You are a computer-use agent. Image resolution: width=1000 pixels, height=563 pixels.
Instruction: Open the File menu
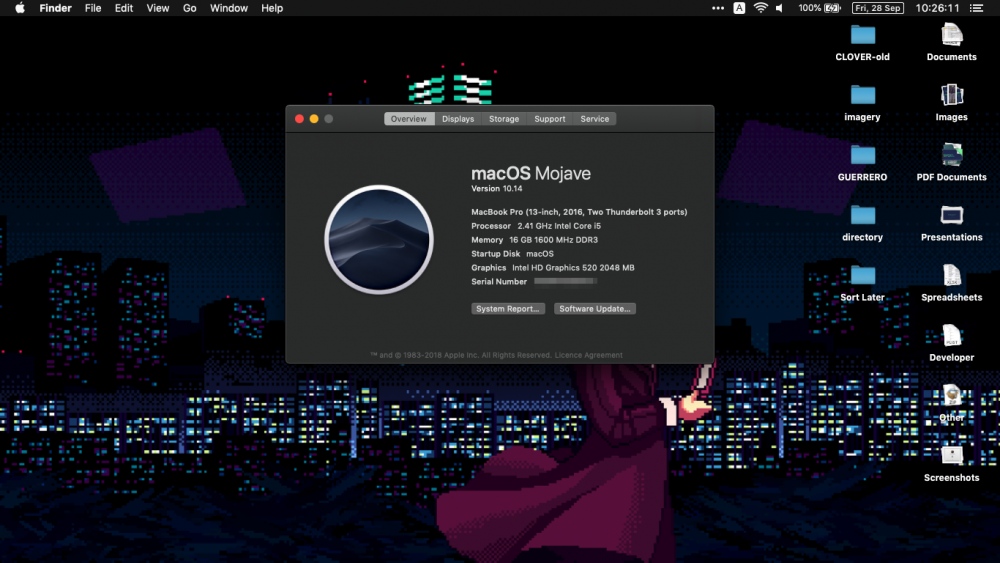93,8
